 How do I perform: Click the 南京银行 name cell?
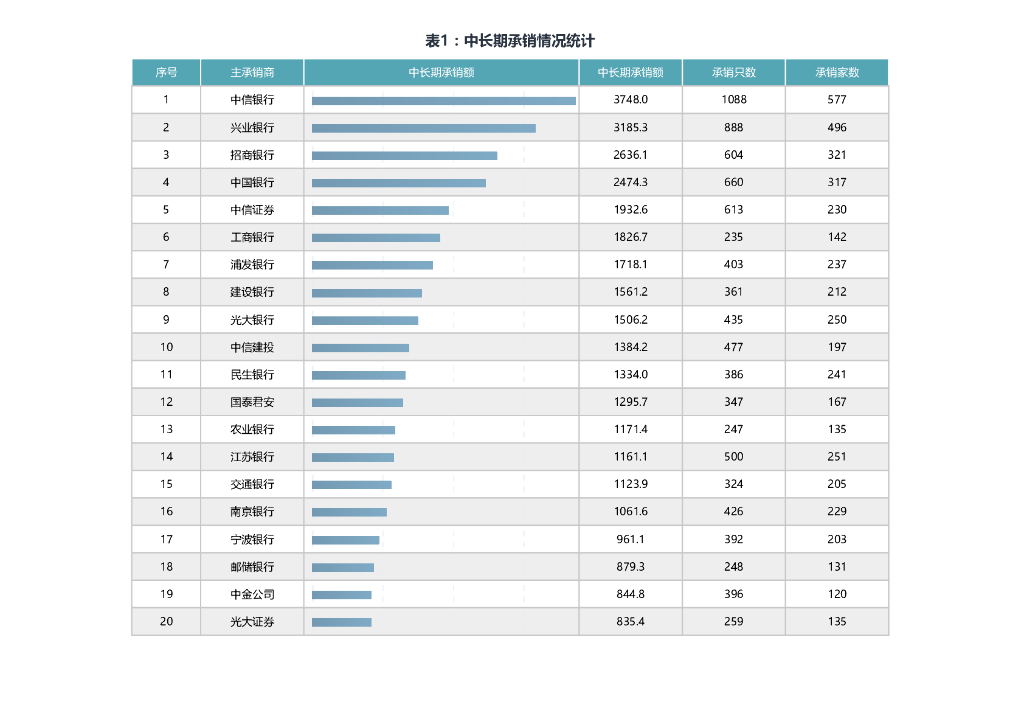point(252,512)
